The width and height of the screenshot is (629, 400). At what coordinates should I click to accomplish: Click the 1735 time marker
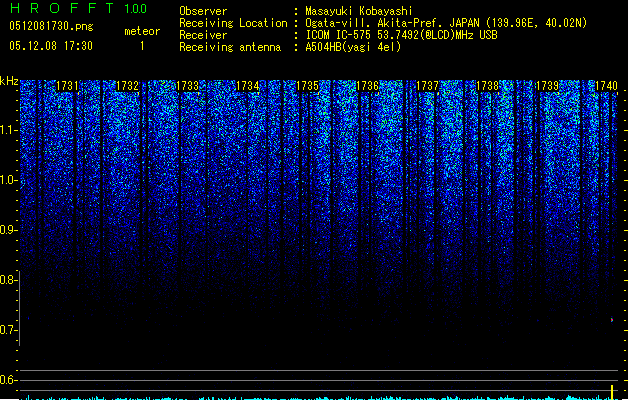[307, 86]
